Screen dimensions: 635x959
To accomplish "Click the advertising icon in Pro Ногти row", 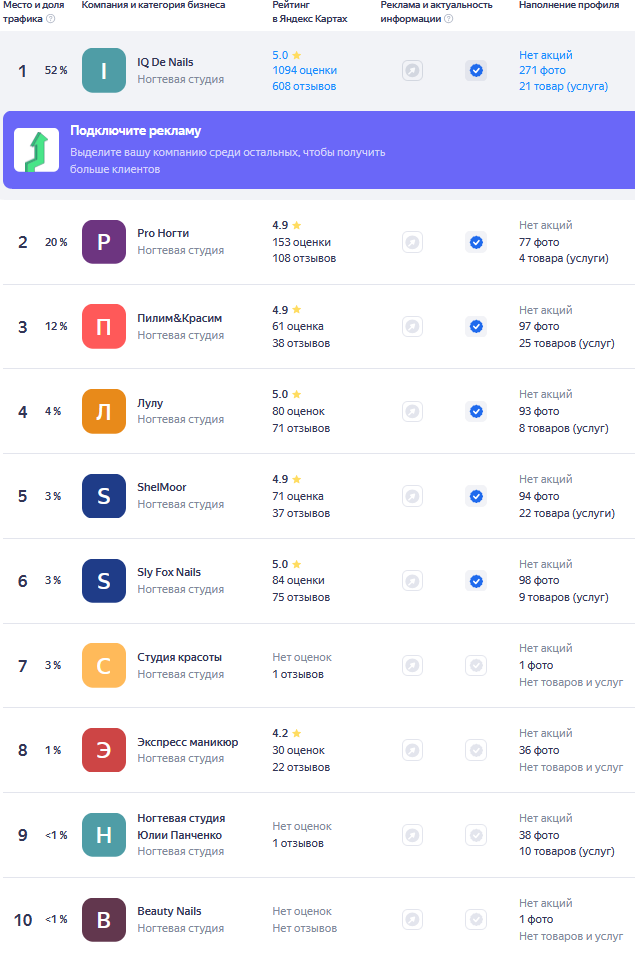I will coord(412,242).
